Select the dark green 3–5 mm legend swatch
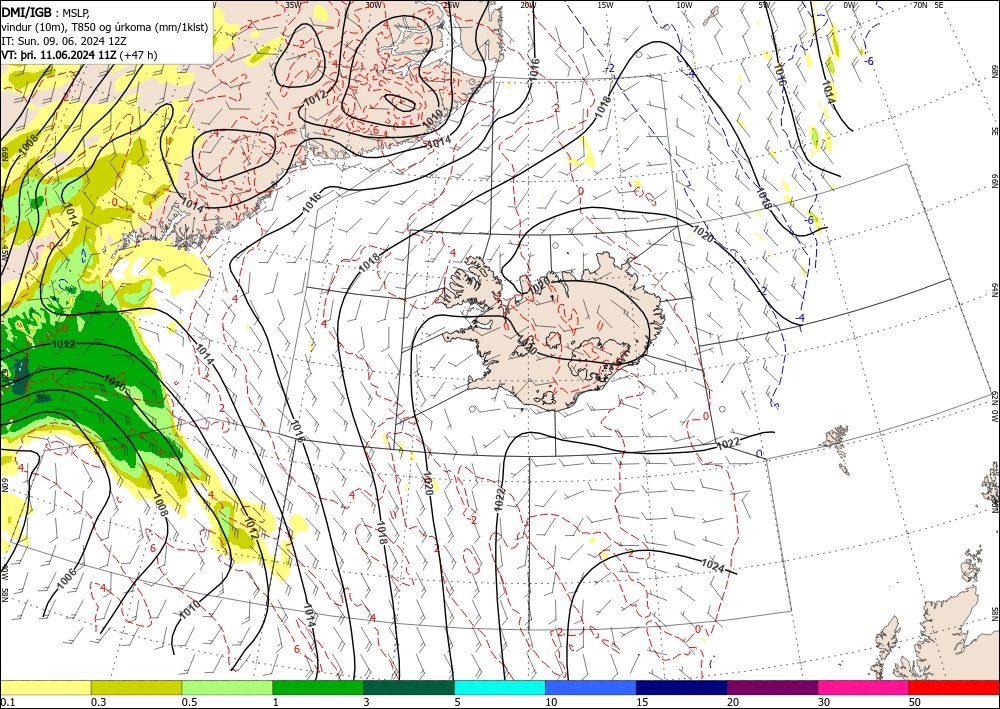Viewport: 1000px width, 709px height. click(409, 687)
